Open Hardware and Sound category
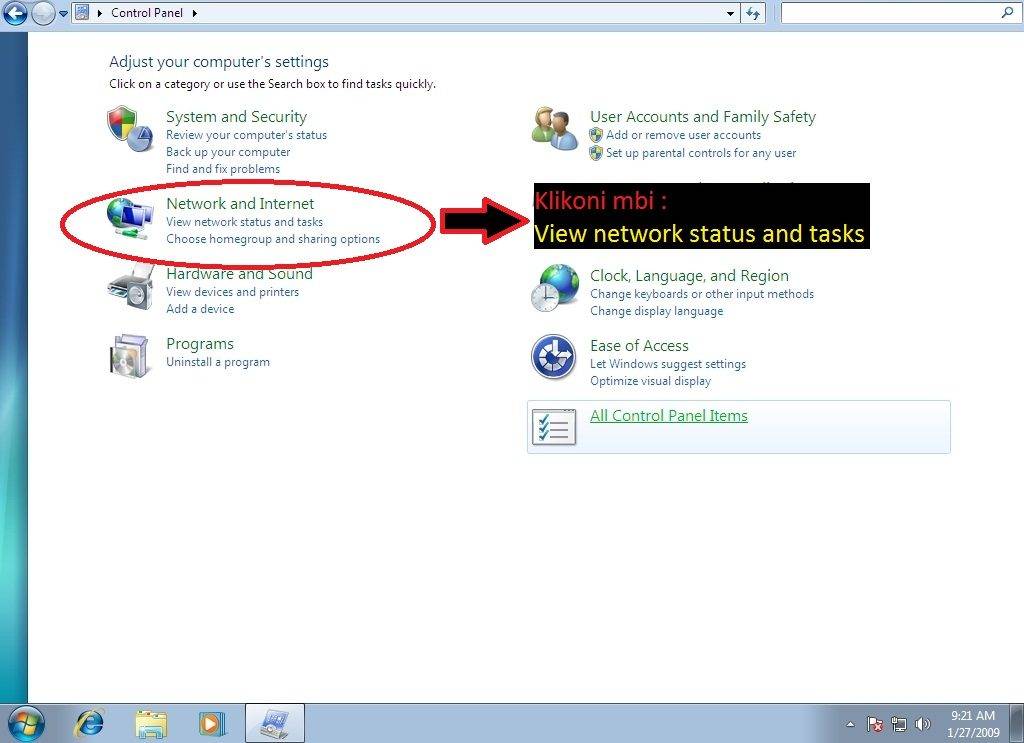The height and width of the screenshot is (743, 1024). click(239, 274)
